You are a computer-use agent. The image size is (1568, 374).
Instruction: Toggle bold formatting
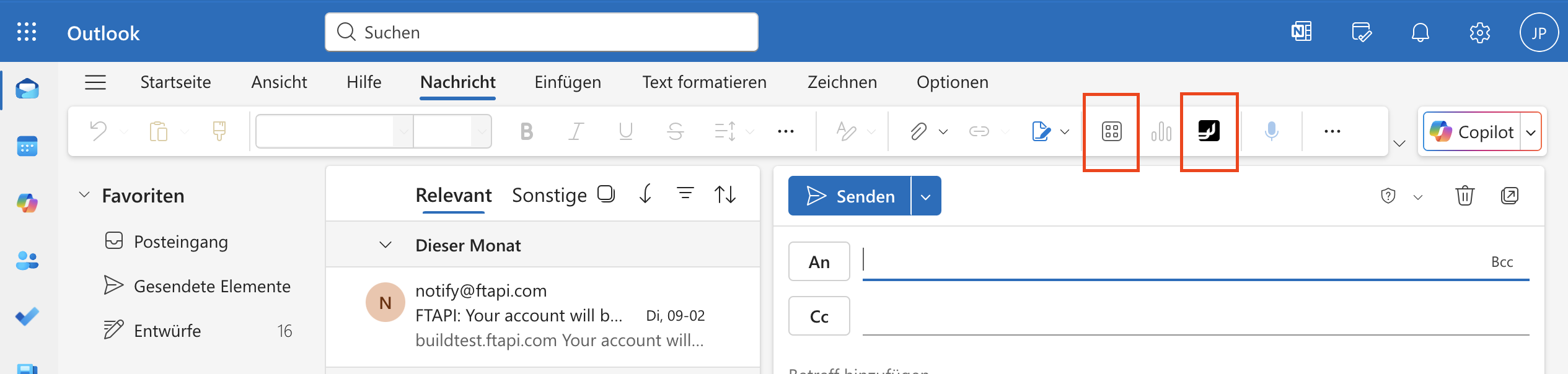pyautogui.click(x=526, y=131)
